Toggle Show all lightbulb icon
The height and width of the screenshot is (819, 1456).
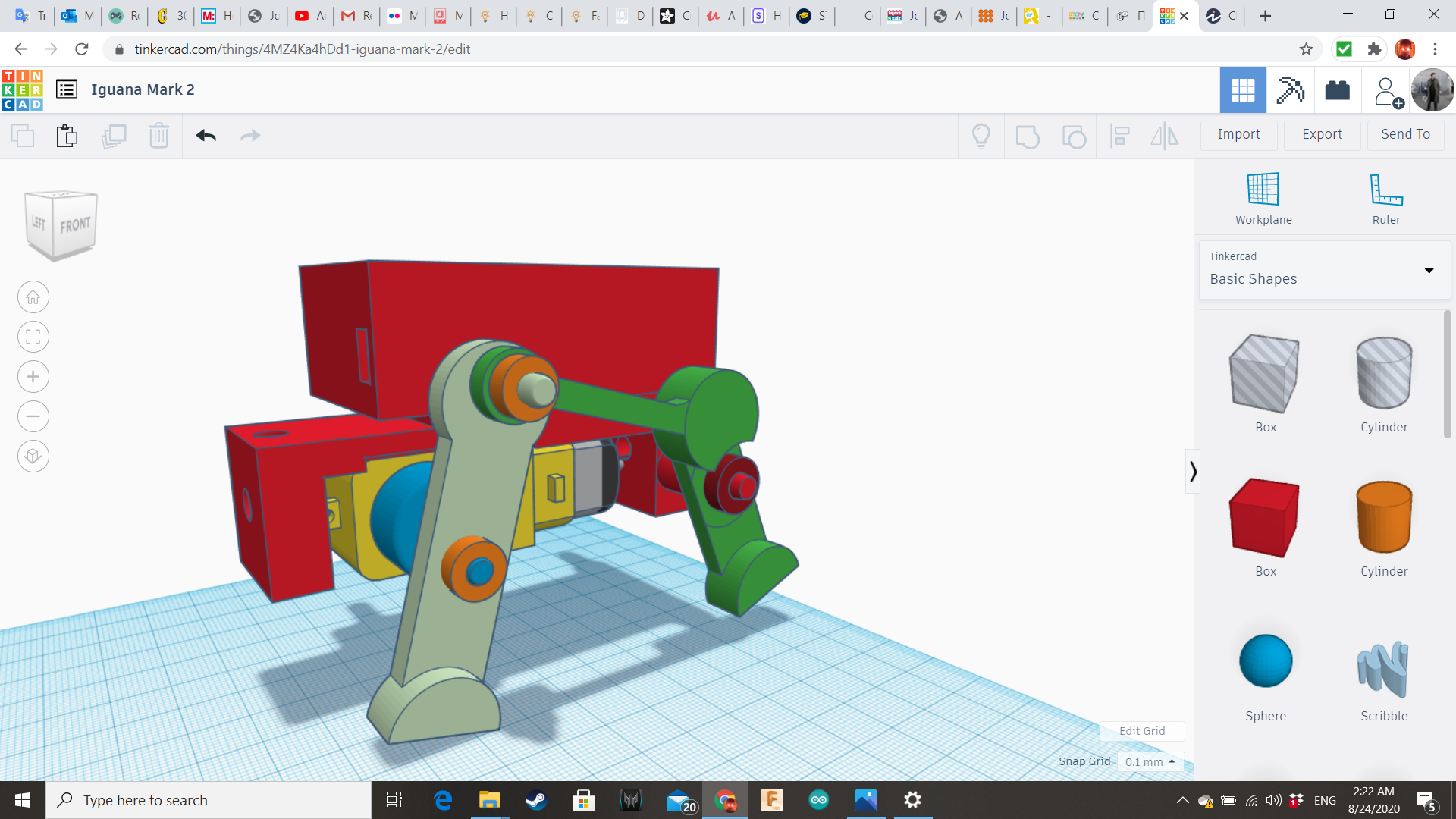[981, 136]
